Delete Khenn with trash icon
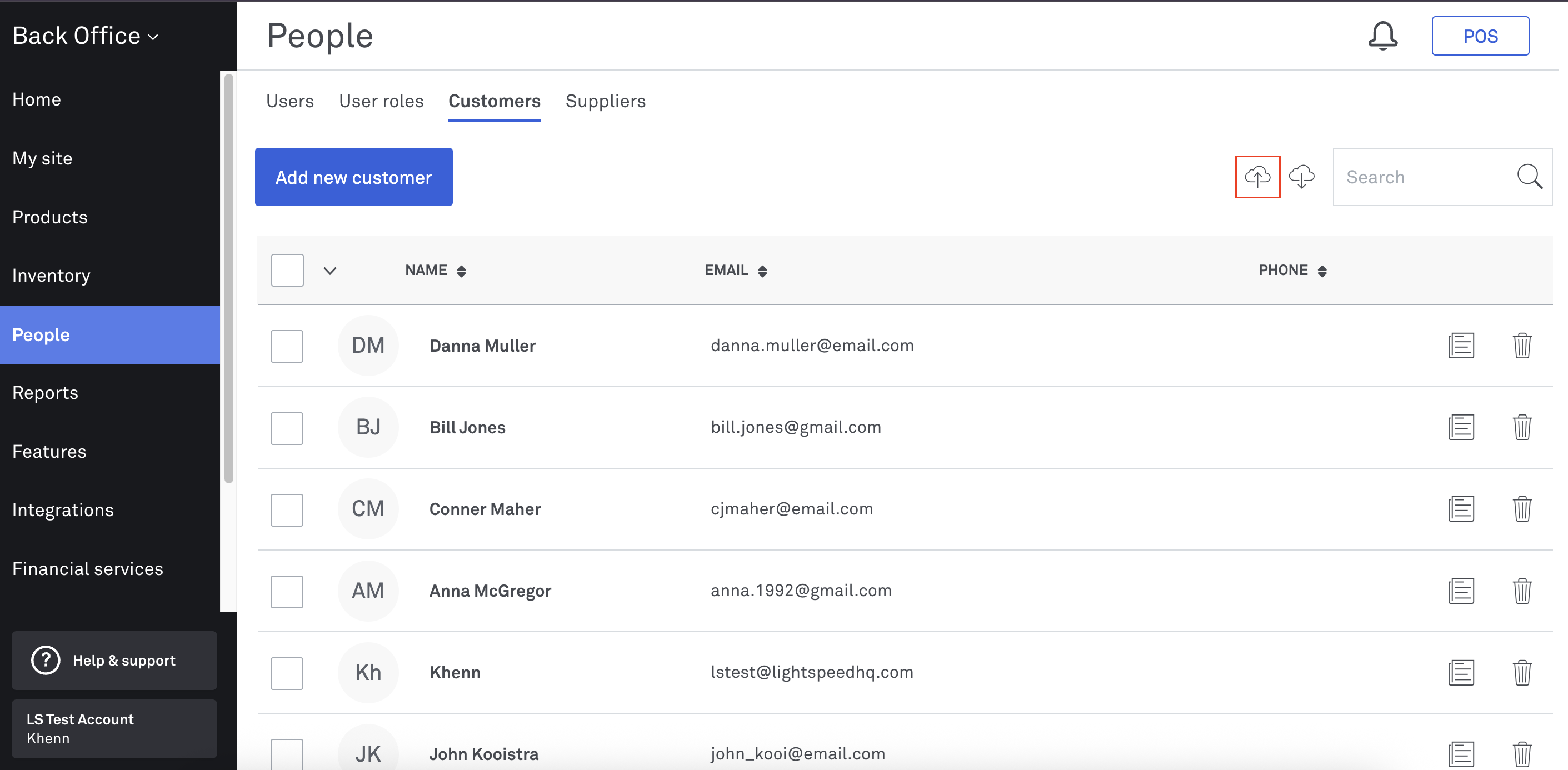This screenshot has width=1568, height=770. tap(1522, 673)
